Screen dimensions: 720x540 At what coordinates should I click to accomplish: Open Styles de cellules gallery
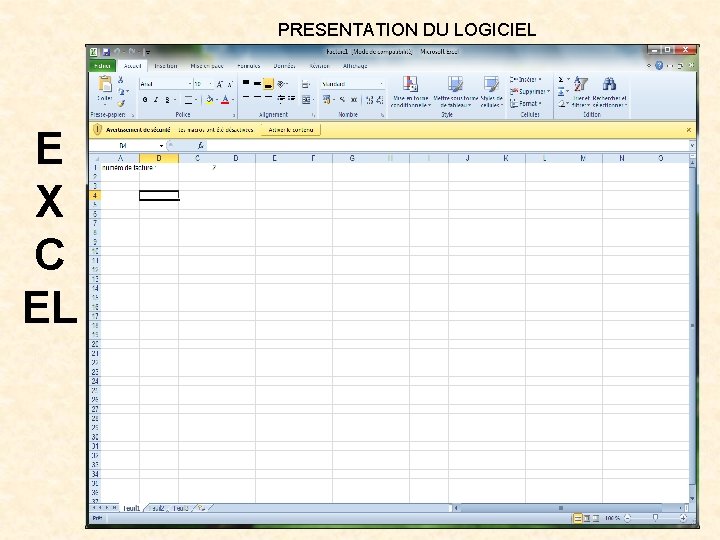[491, 92]
